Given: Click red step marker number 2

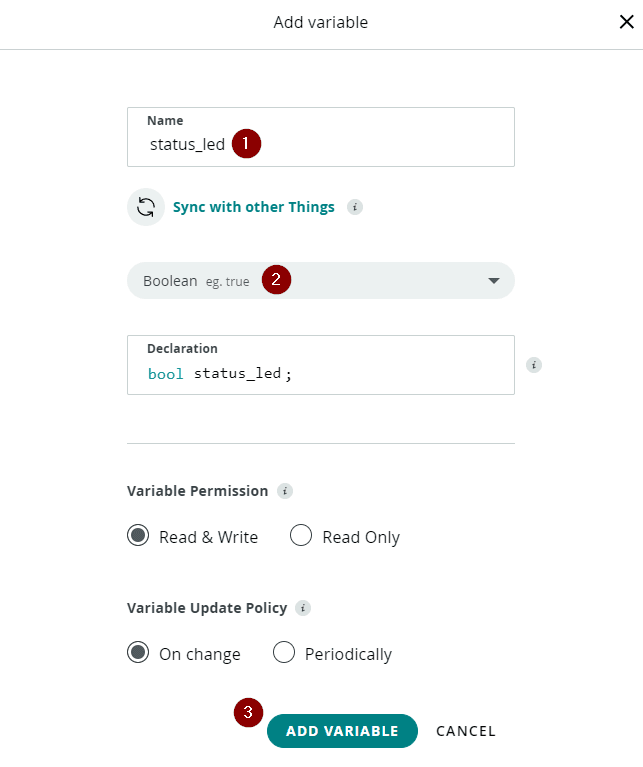Looking at the screenshot, I should coord(276,280).
